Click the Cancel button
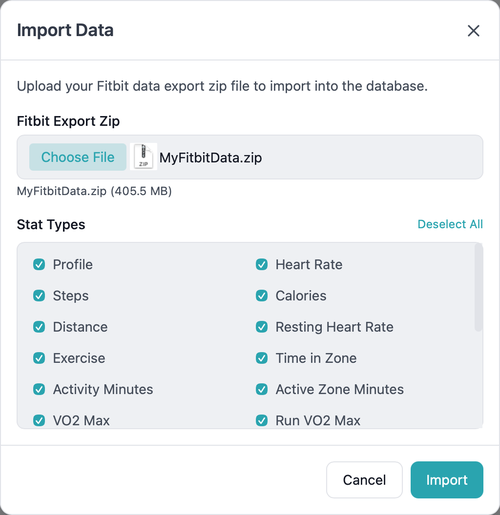This screenshot has height=515, width=500. [364, 480]
